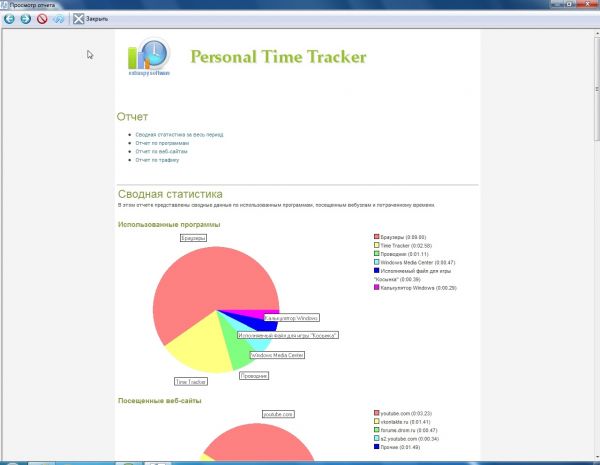Click the scrollbar up arrow
Image resolution: width=600 pixels, height=465 pixels.
597,33
